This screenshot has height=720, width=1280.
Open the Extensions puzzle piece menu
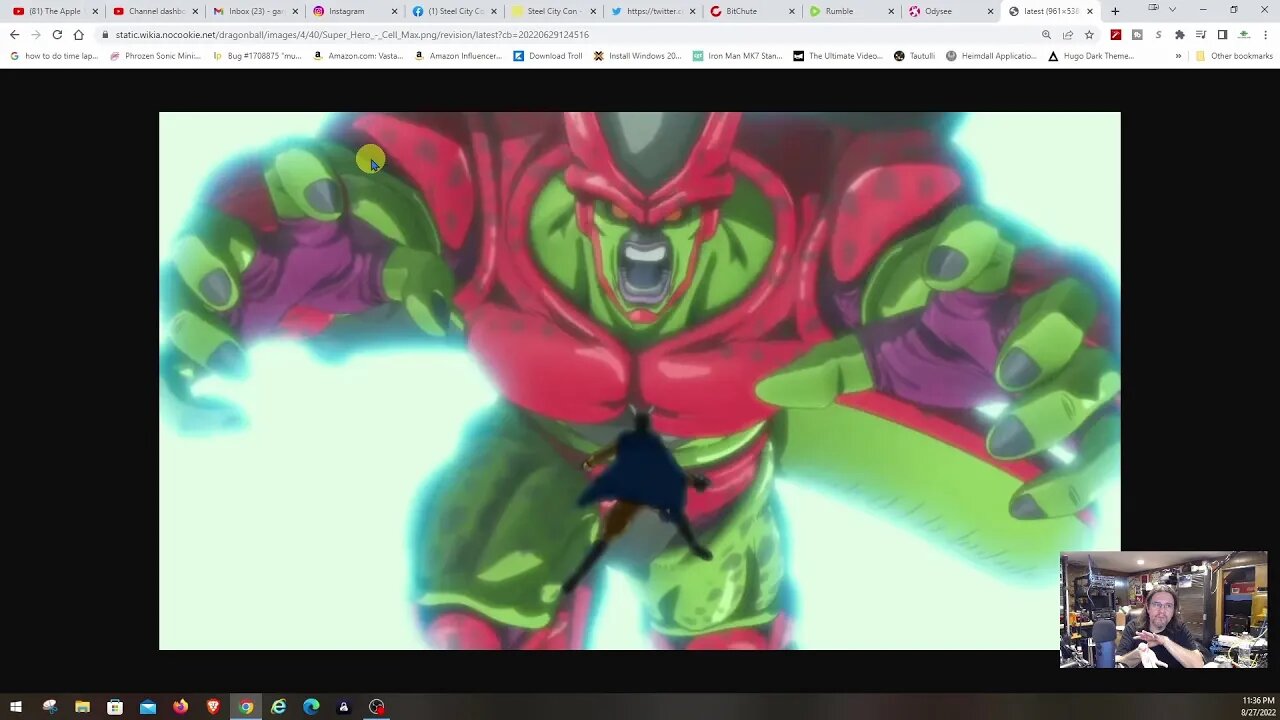1179,34
